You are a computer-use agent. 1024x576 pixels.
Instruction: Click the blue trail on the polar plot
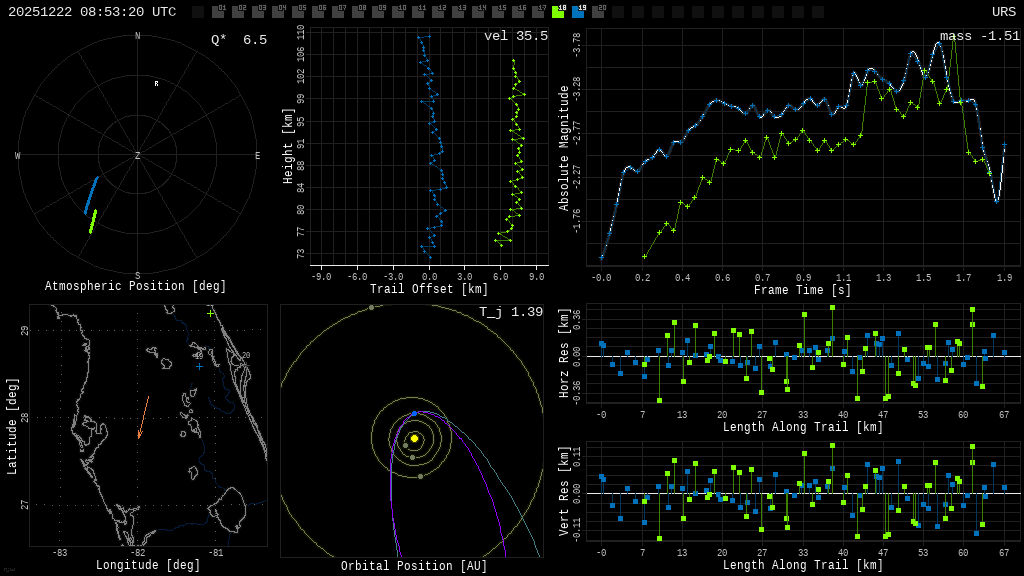click(91, 195)
